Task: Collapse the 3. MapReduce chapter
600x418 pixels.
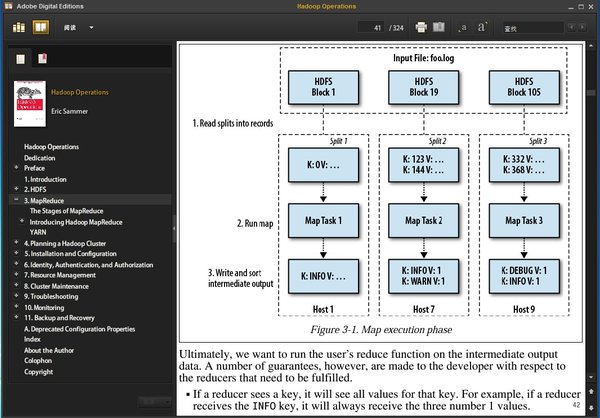Action: [x=15, y=201]
